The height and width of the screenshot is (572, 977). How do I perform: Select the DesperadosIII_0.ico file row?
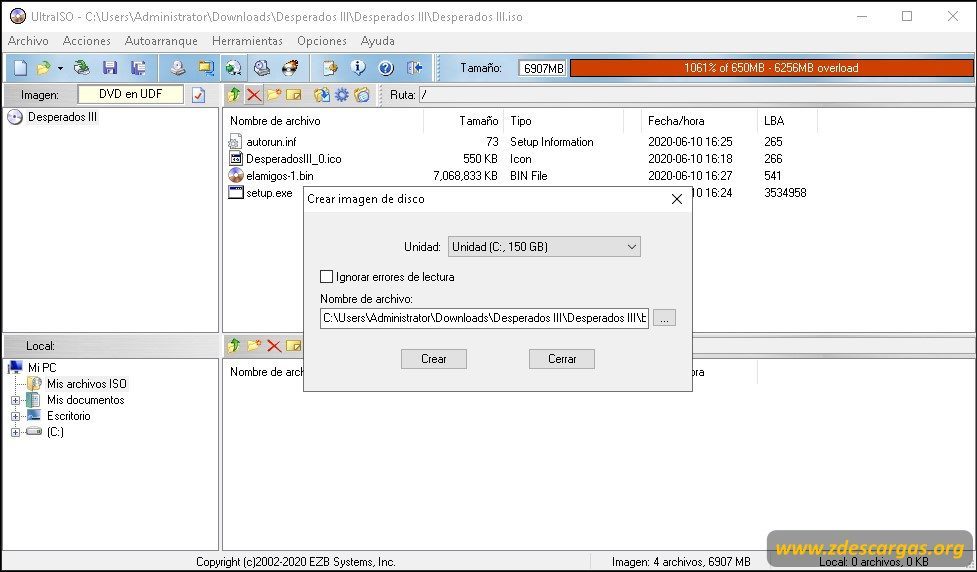coord(517,159)
